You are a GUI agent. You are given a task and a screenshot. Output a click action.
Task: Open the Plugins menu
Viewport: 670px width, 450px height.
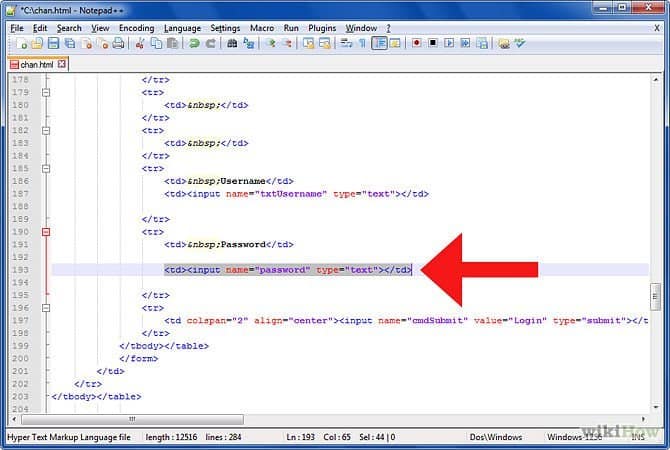coord(322,28)
